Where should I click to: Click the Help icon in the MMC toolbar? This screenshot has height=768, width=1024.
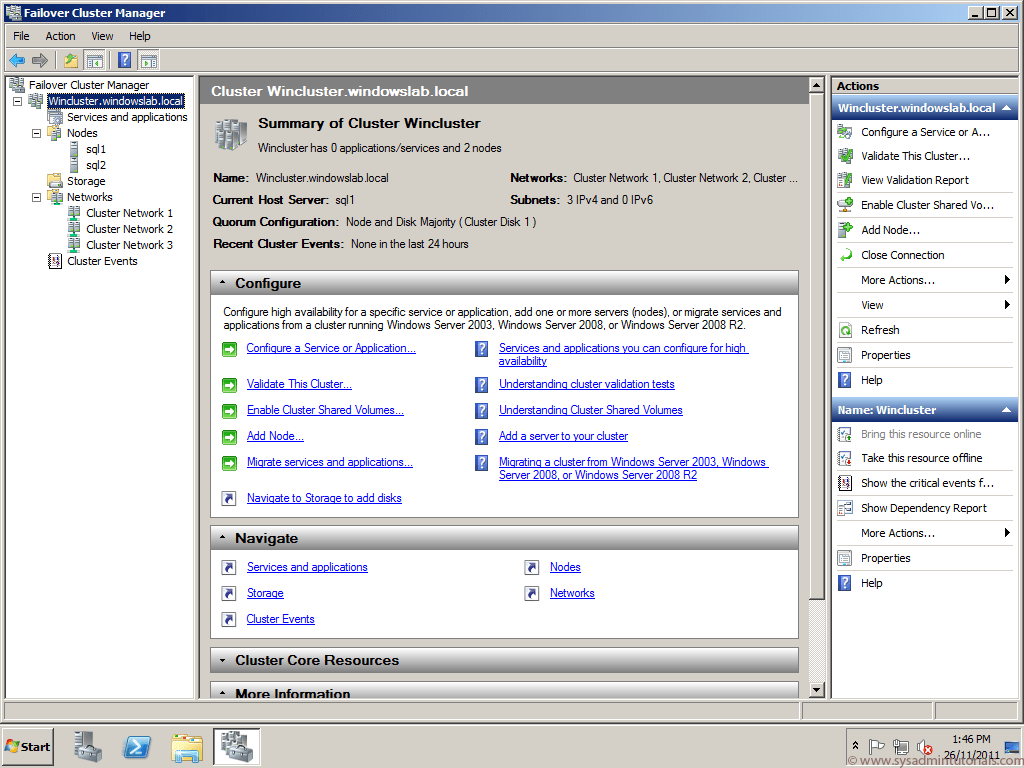tap(122, 60)
